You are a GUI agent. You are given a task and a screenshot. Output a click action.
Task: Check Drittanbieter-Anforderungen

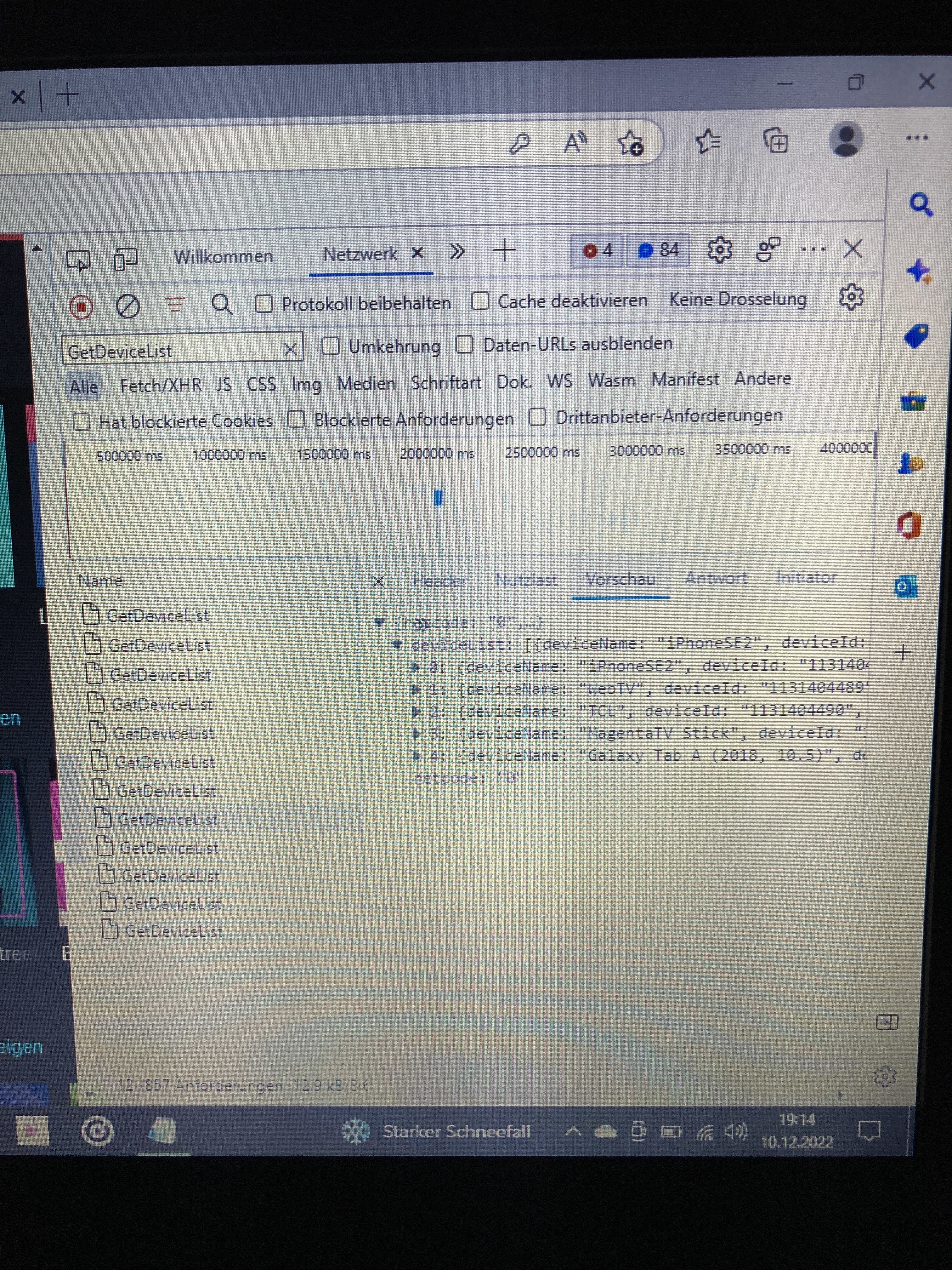[x=537, y=417]
